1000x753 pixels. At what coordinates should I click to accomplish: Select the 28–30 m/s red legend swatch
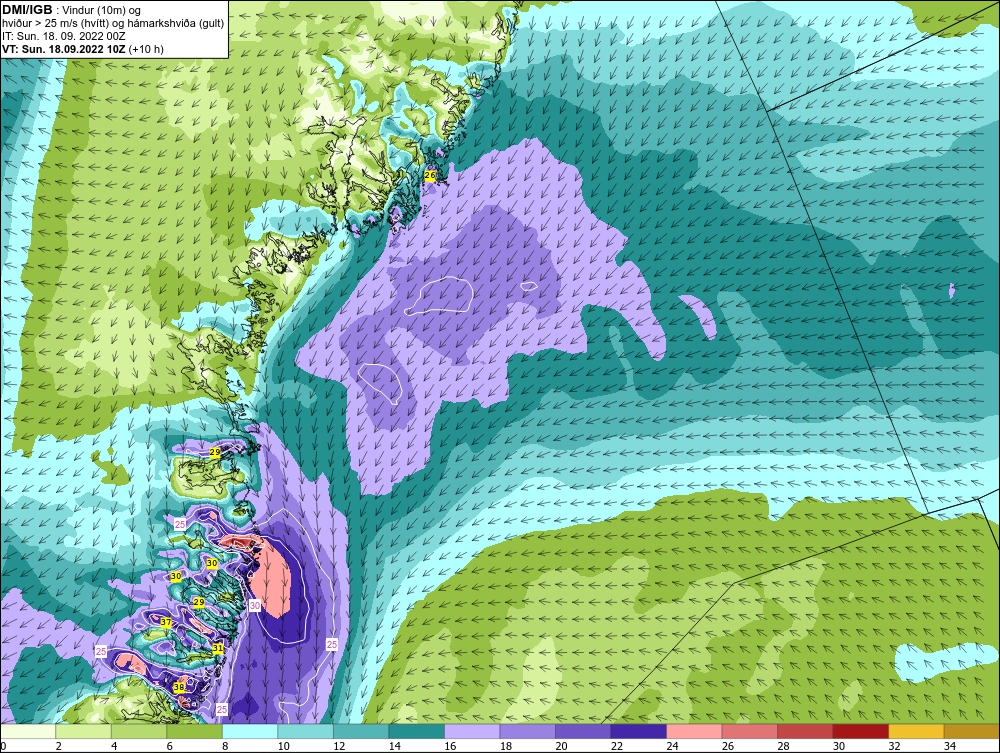point(805,731)
